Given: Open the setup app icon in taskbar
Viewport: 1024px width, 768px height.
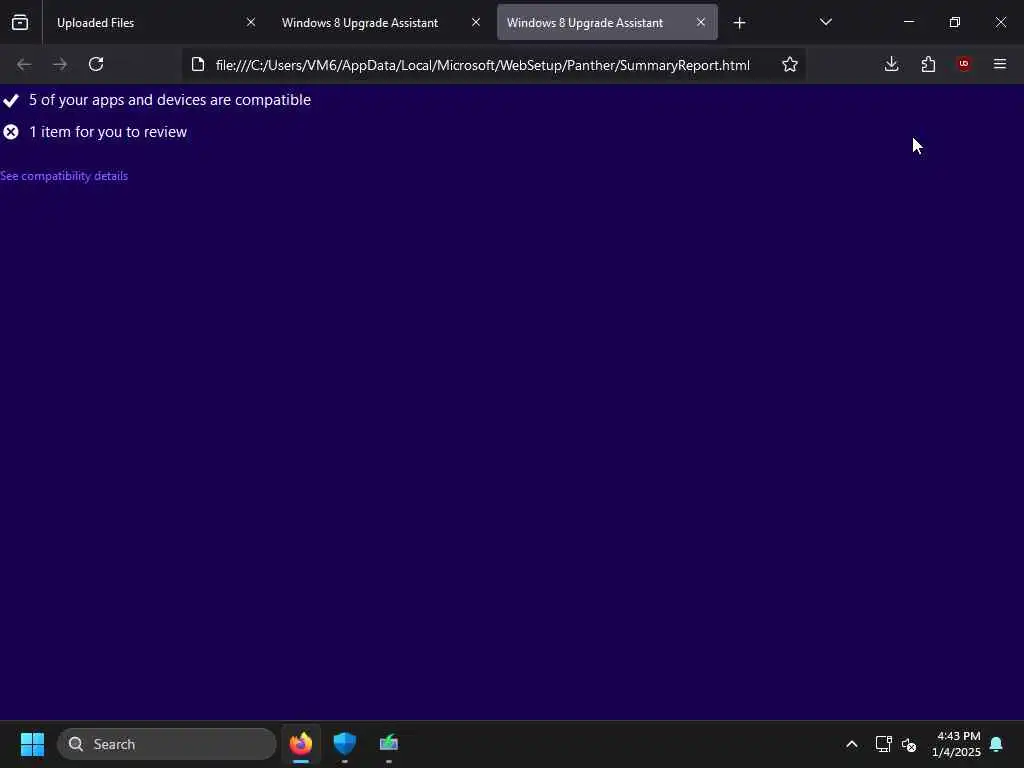Looking at the screenshot, I should (x=389, y=744).
